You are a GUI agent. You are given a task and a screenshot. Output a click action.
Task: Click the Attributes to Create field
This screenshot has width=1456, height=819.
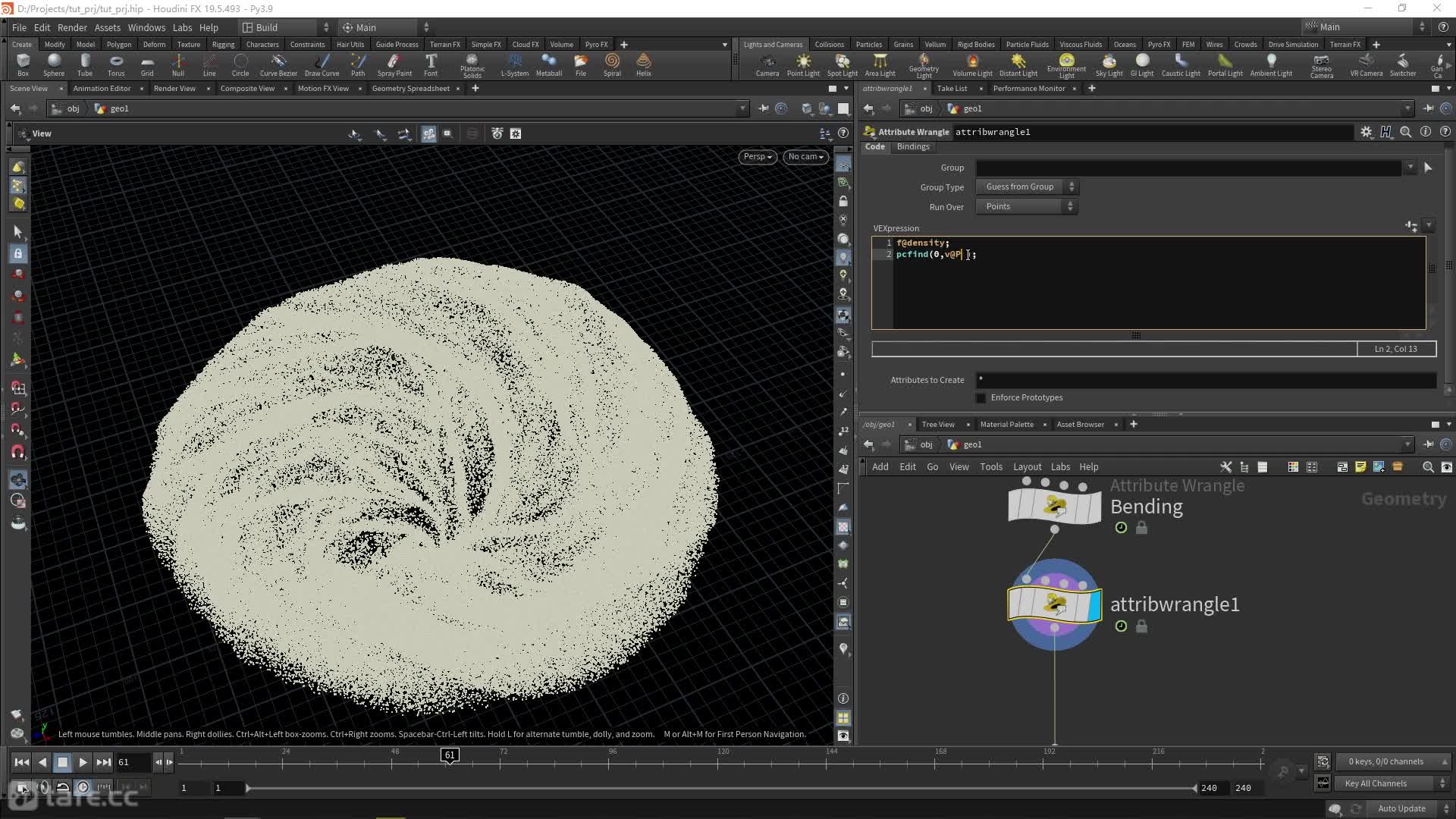[1206, 380]
